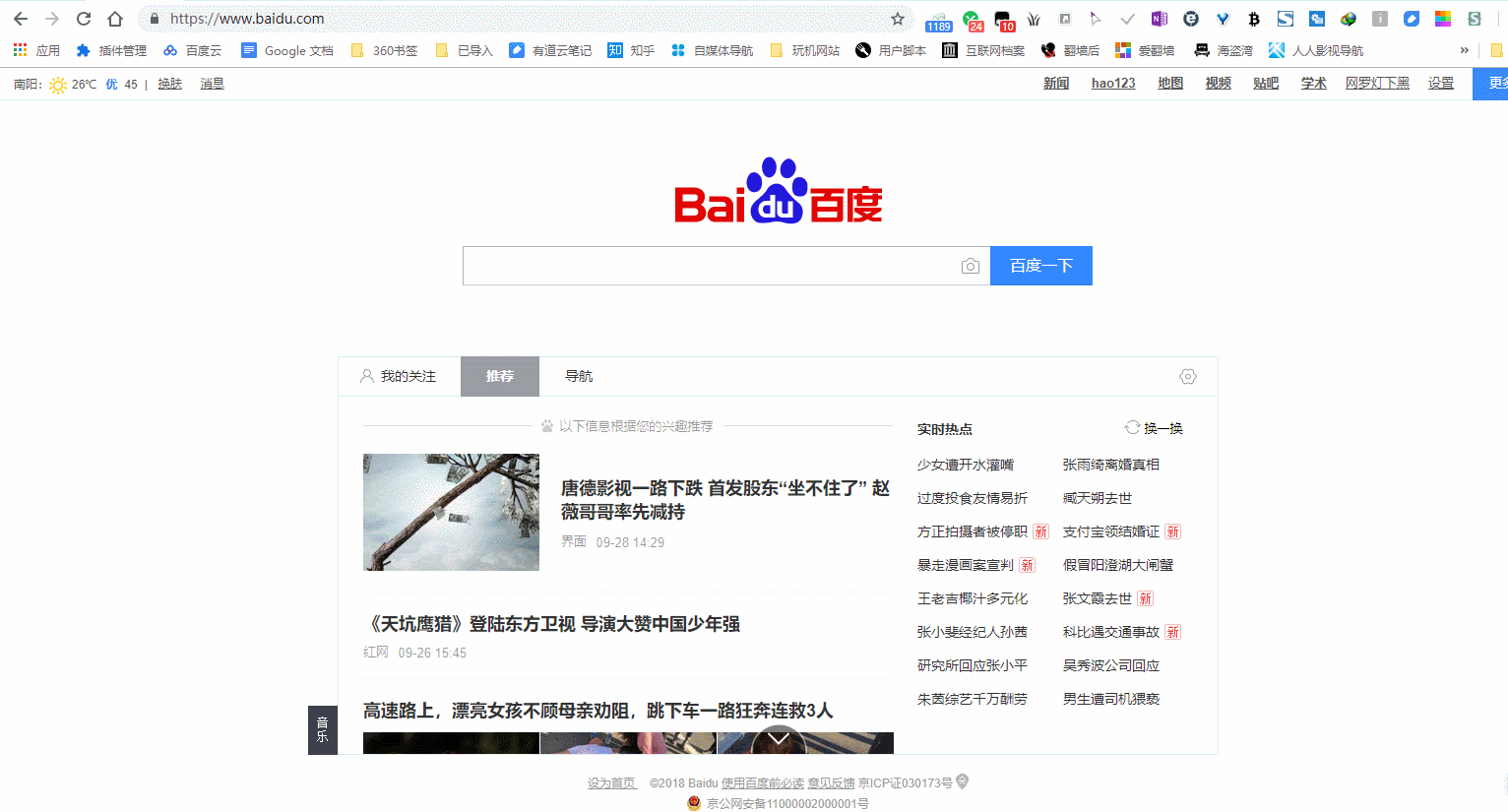Search by image using the camera icon

[x=970, y=266]
